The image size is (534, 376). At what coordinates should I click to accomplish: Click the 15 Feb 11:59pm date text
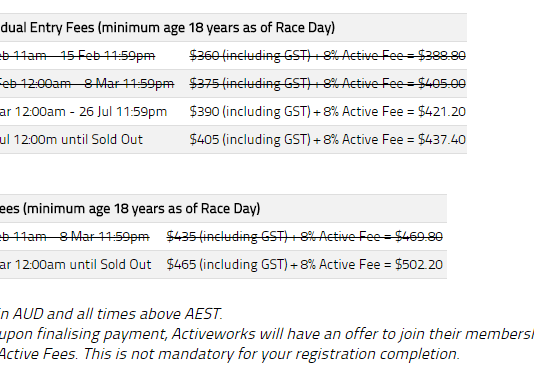(x=108, y=56)
